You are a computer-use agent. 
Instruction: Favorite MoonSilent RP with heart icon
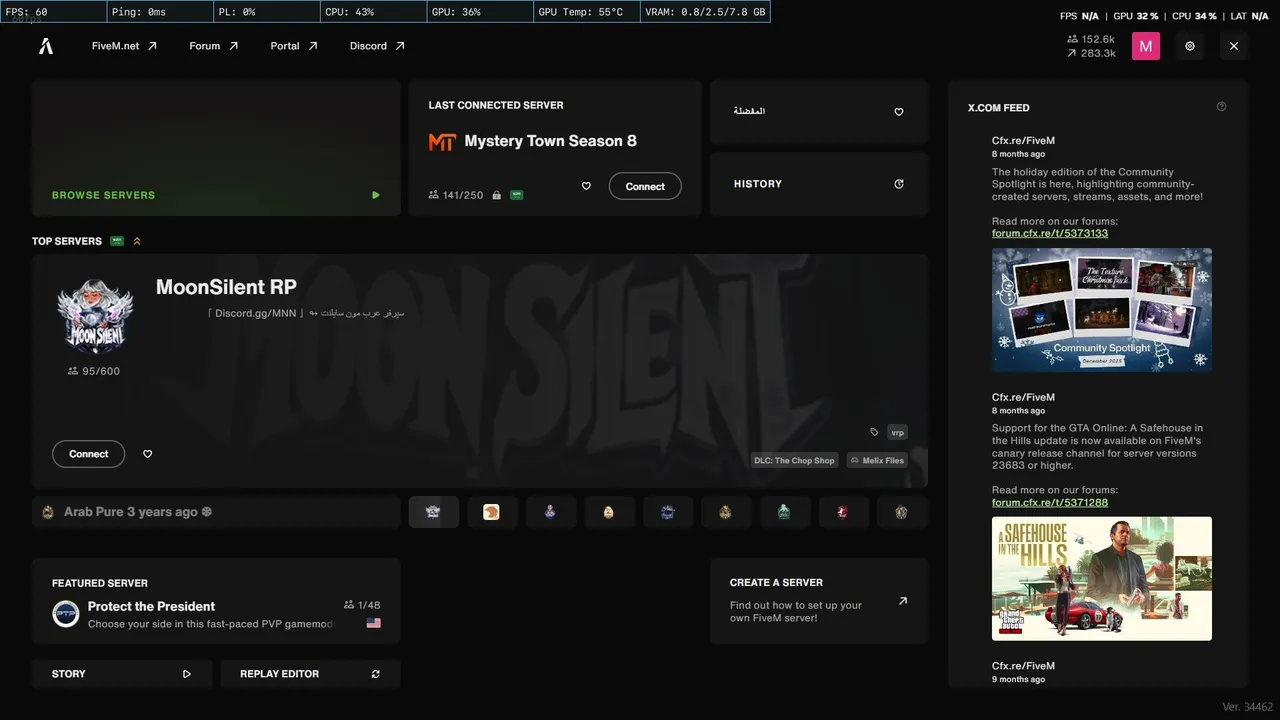click(148, 454)
